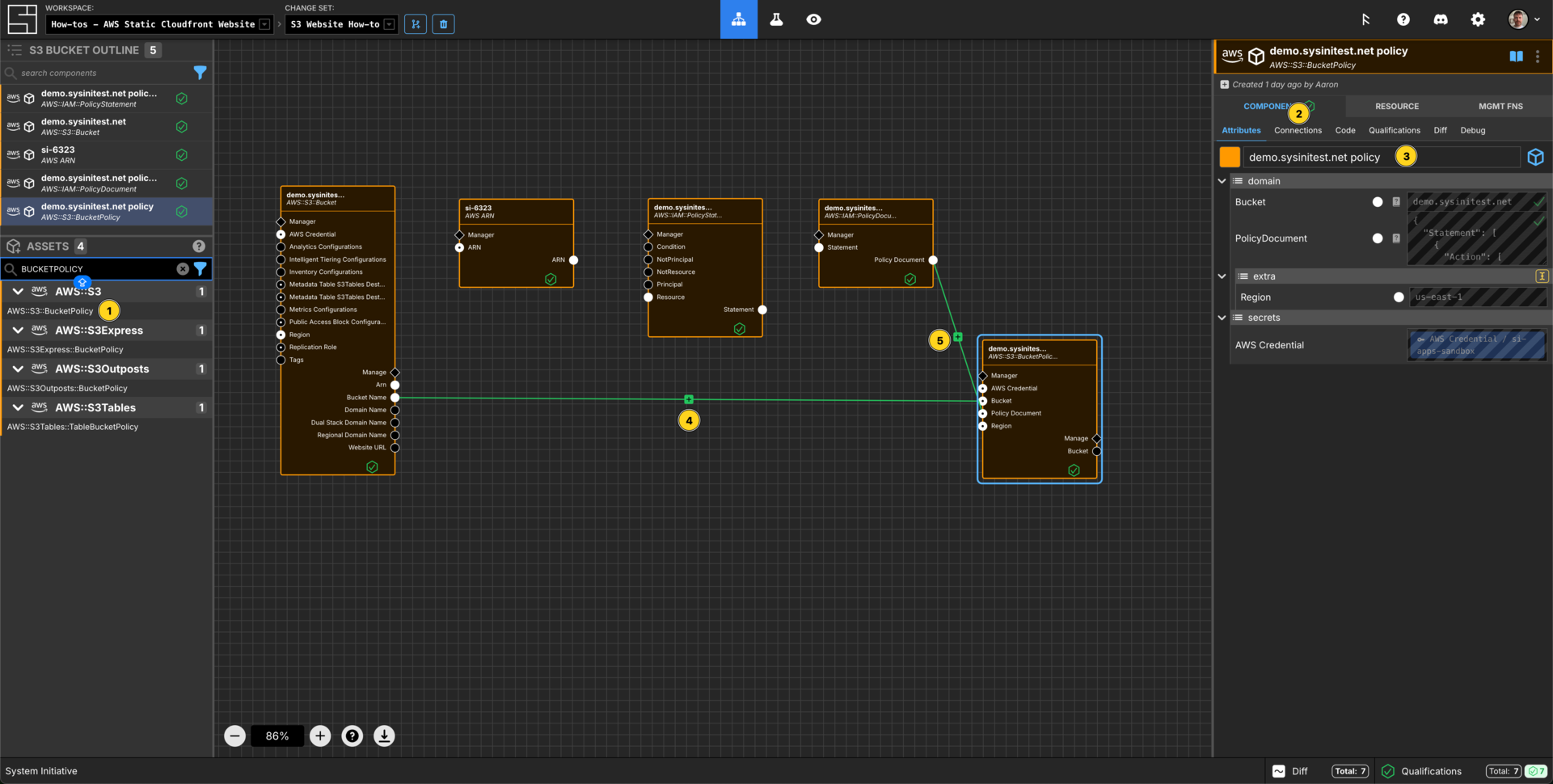Select demo.sysinitest.net PolicyDocument outline item

(107, 183)
